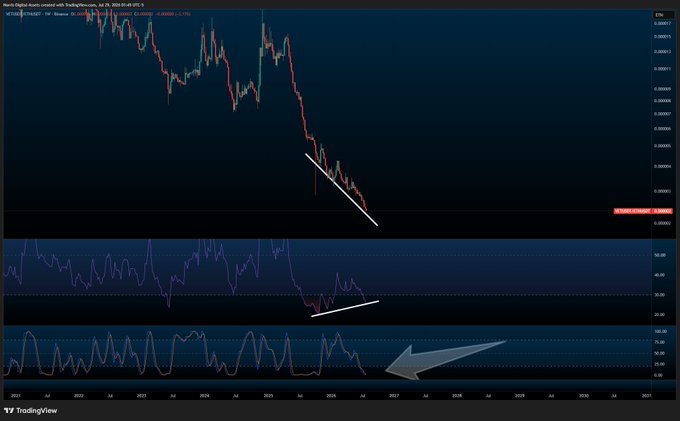Click the 0.000009 price scale label

(662, 89)
